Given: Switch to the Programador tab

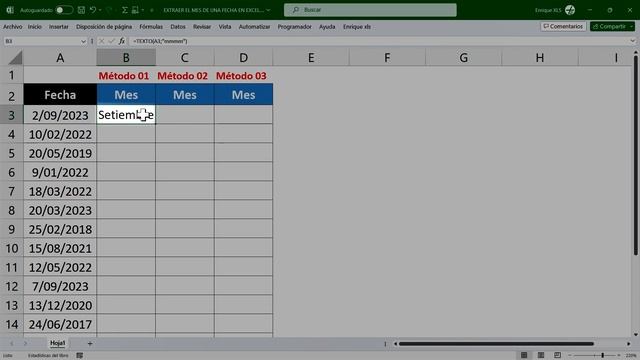Looking at the screenshot, I should tap(295, 27).
